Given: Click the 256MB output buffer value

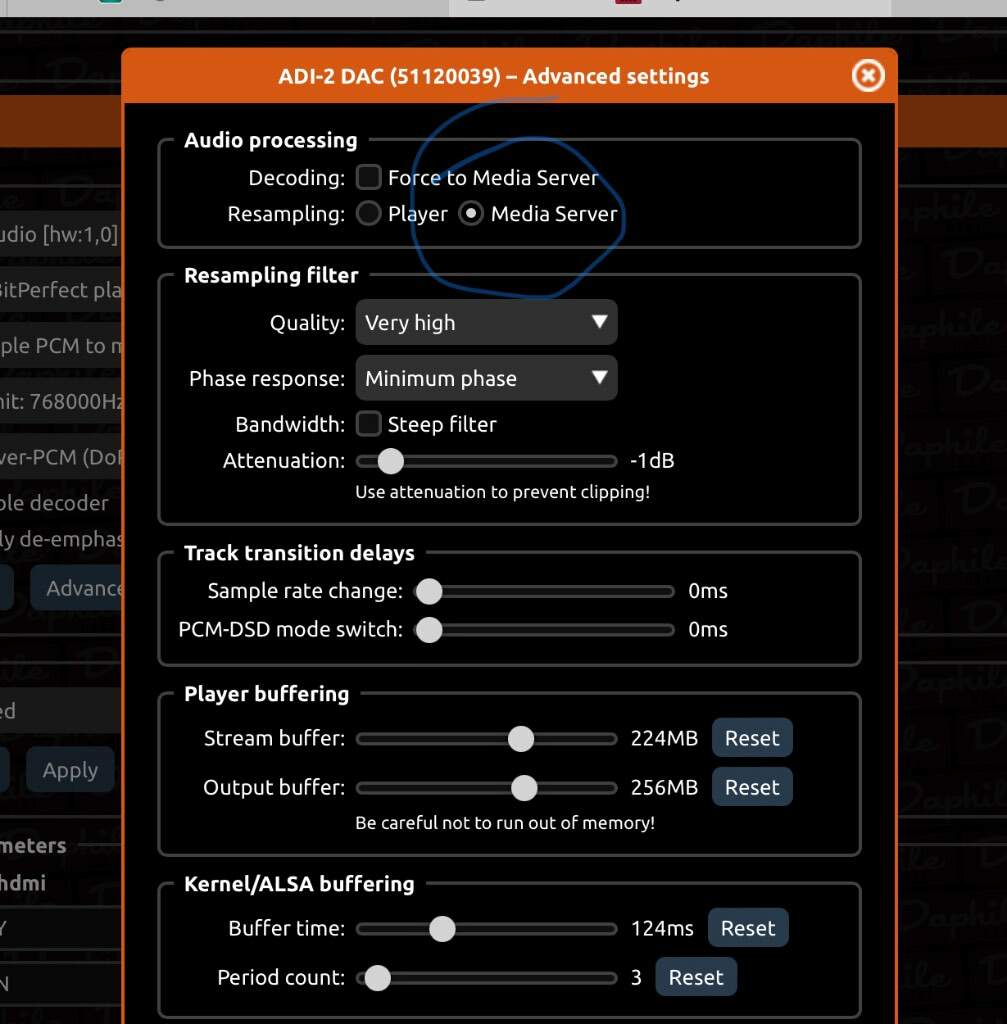Looking at the screenshot, I should click(664, 787).
